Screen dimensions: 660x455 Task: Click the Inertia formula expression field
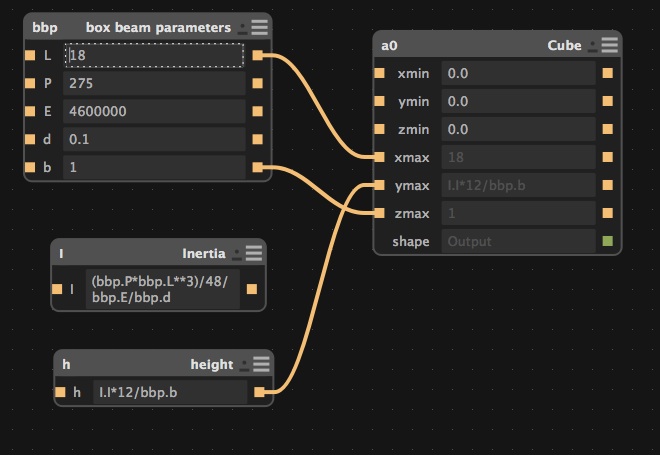pyautogui.click(x=160, y=290)
